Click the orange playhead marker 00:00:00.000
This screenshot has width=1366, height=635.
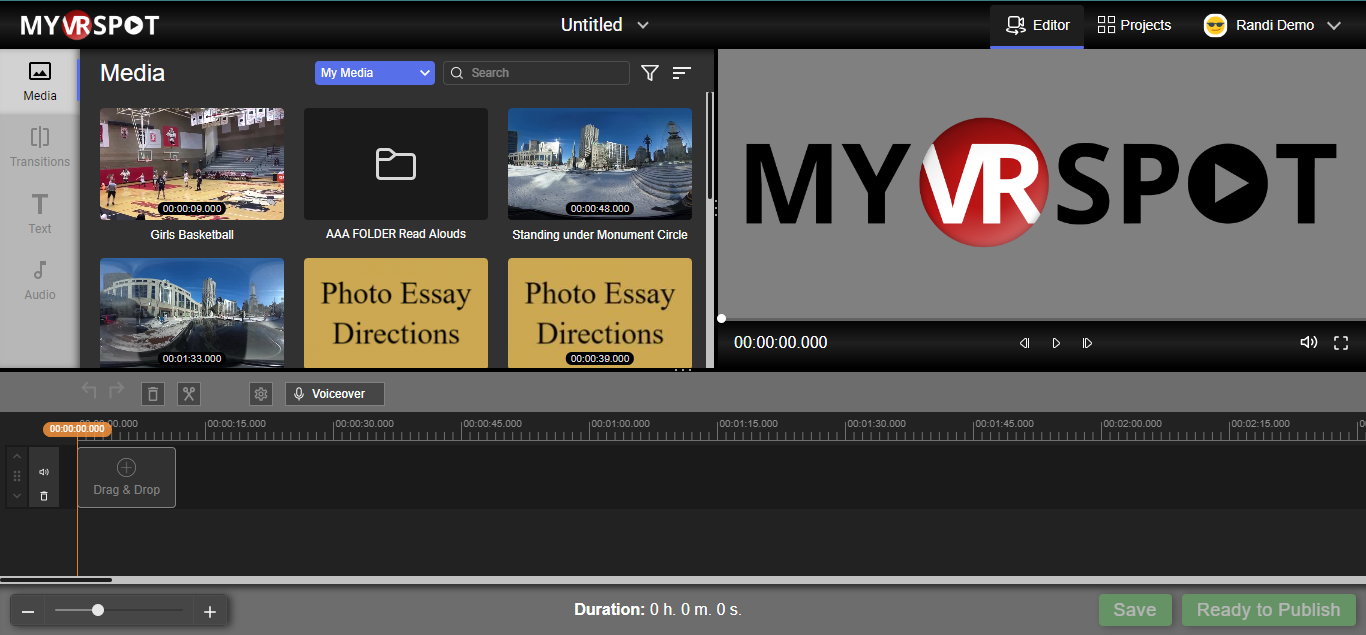point(77,429)
